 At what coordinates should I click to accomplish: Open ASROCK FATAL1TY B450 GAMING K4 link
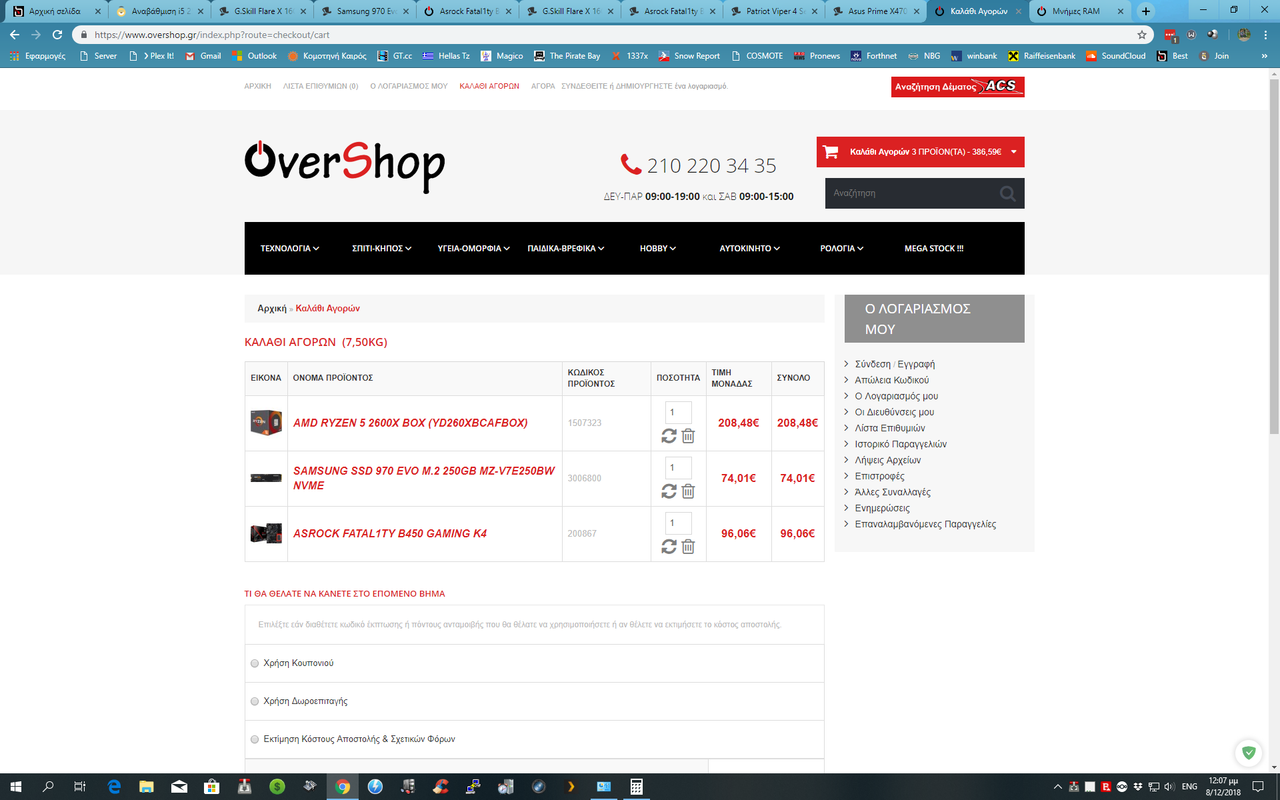point(390,533)
